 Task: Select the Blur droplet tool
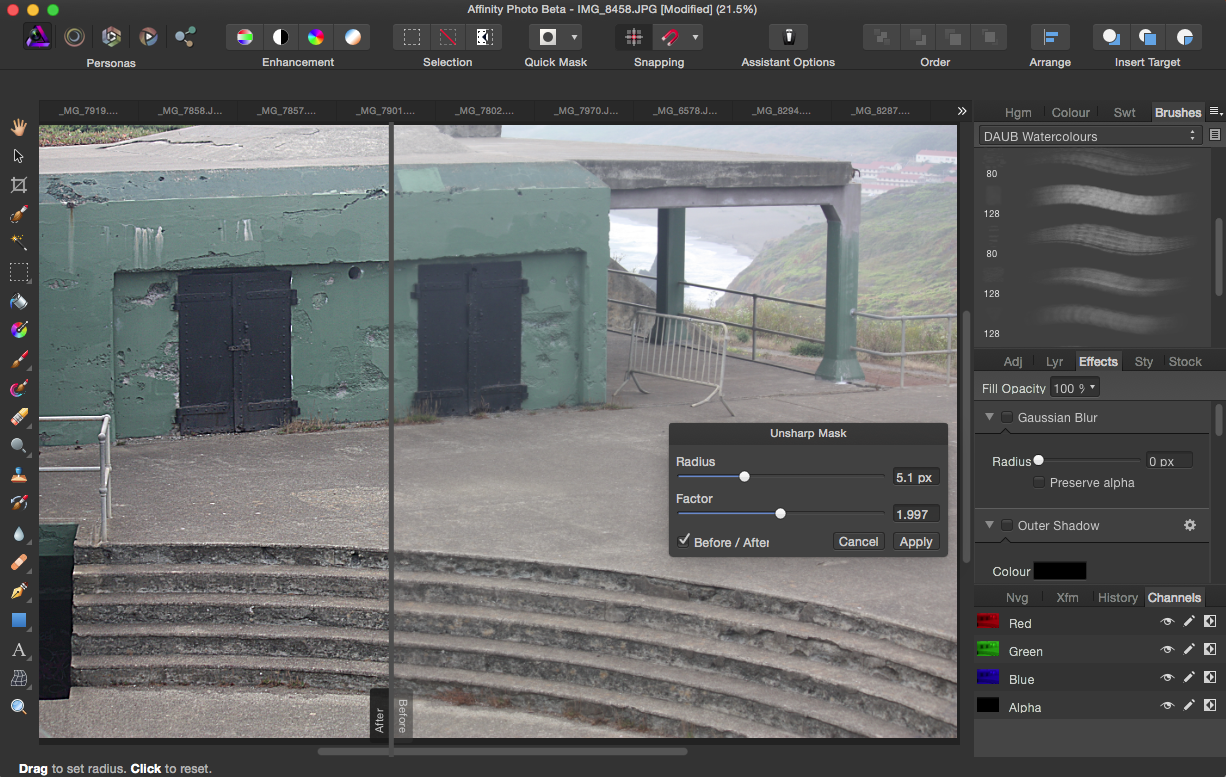click(x=18, y=533)
